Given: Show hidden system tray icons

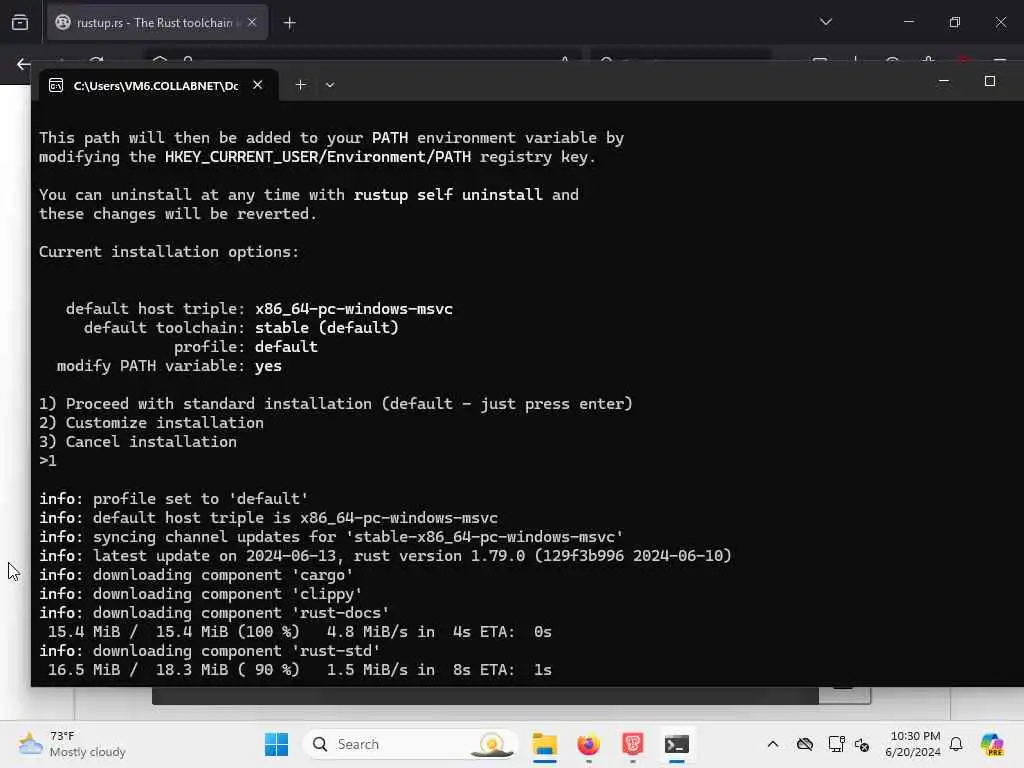Looking at the screenshot, I should 773,744.
